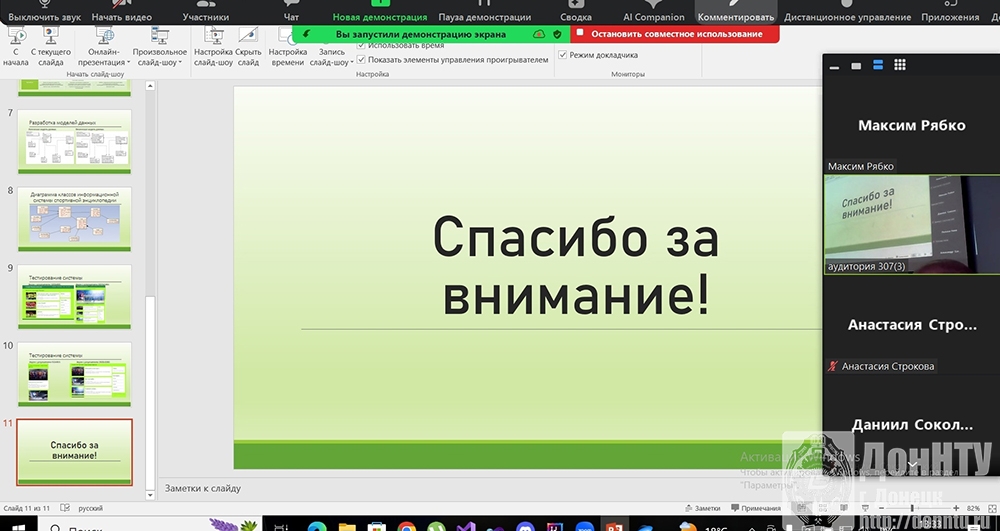Screen dimensions: 1000x531
Task: Open Microsoft Edge from taskbar
Action: pyautogui.click(x=317, y=527)
